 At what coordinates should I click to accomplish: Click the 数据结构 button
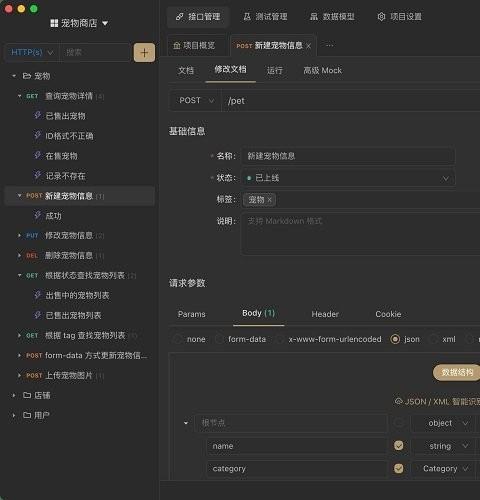click(x=457, y=372)
